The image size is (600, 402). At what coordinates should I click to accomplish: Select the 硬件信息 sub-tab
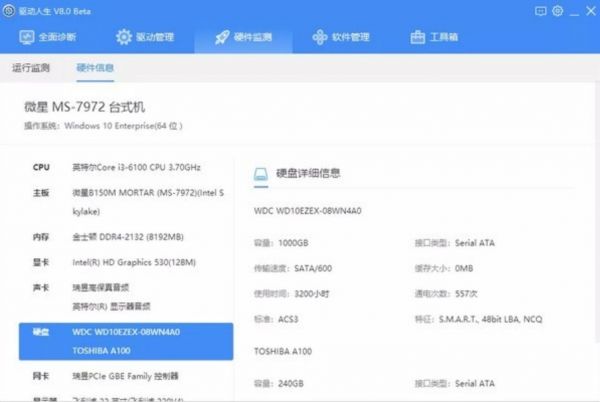(x=95, y=68)
